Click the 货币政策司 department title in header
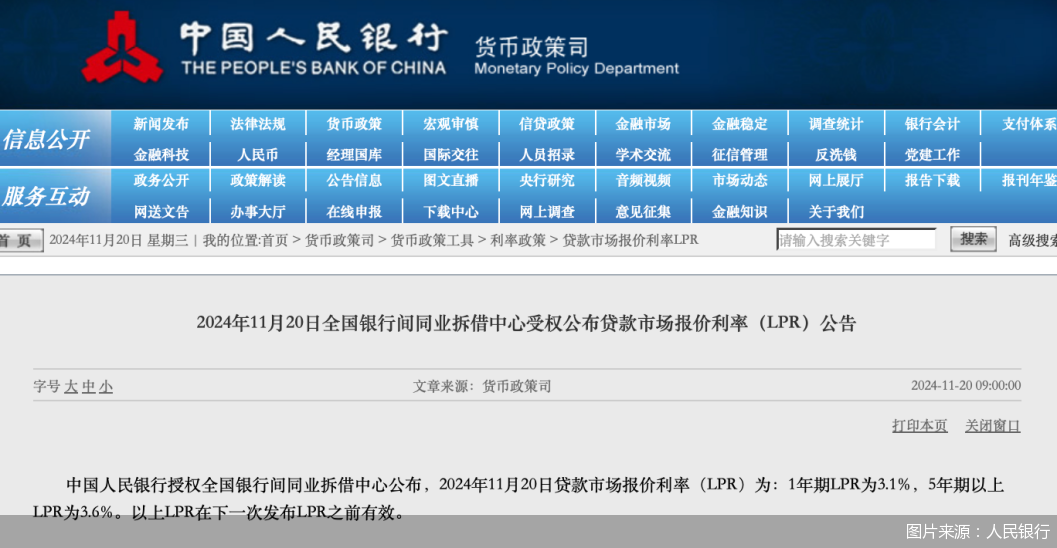Screen dimensions: 1057x548 (531, 47)
